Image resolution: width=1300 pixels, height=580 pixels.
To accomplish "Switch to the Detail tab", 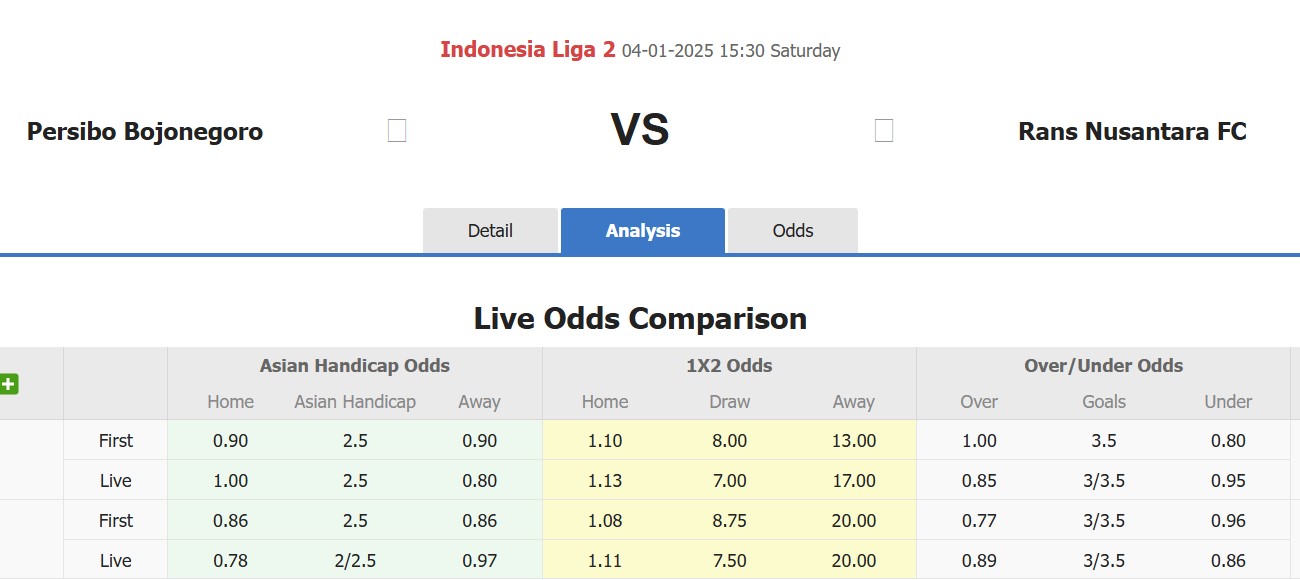I will tap(490, 230).
